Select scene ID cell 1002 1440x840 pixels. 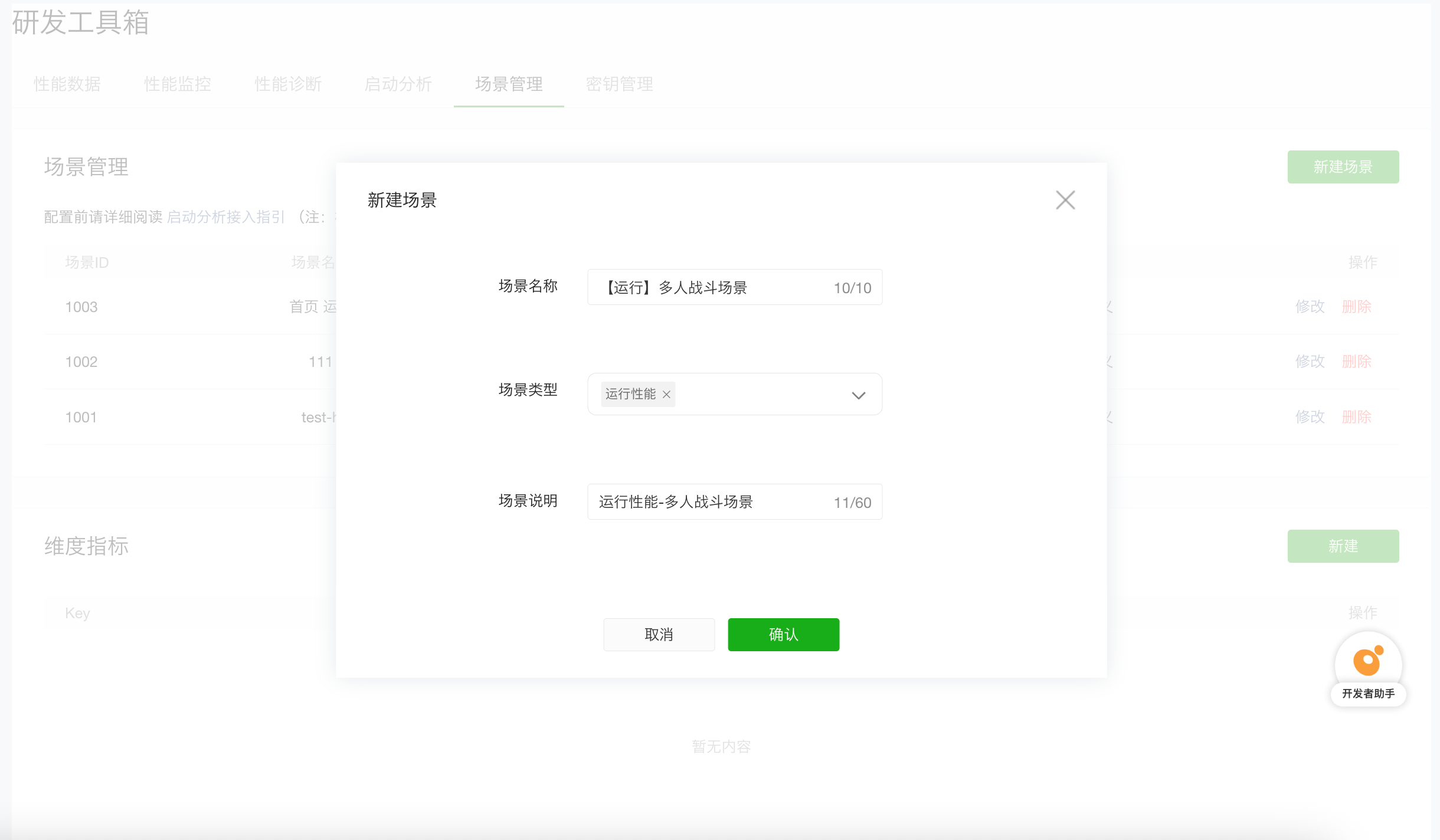(81, 362)
